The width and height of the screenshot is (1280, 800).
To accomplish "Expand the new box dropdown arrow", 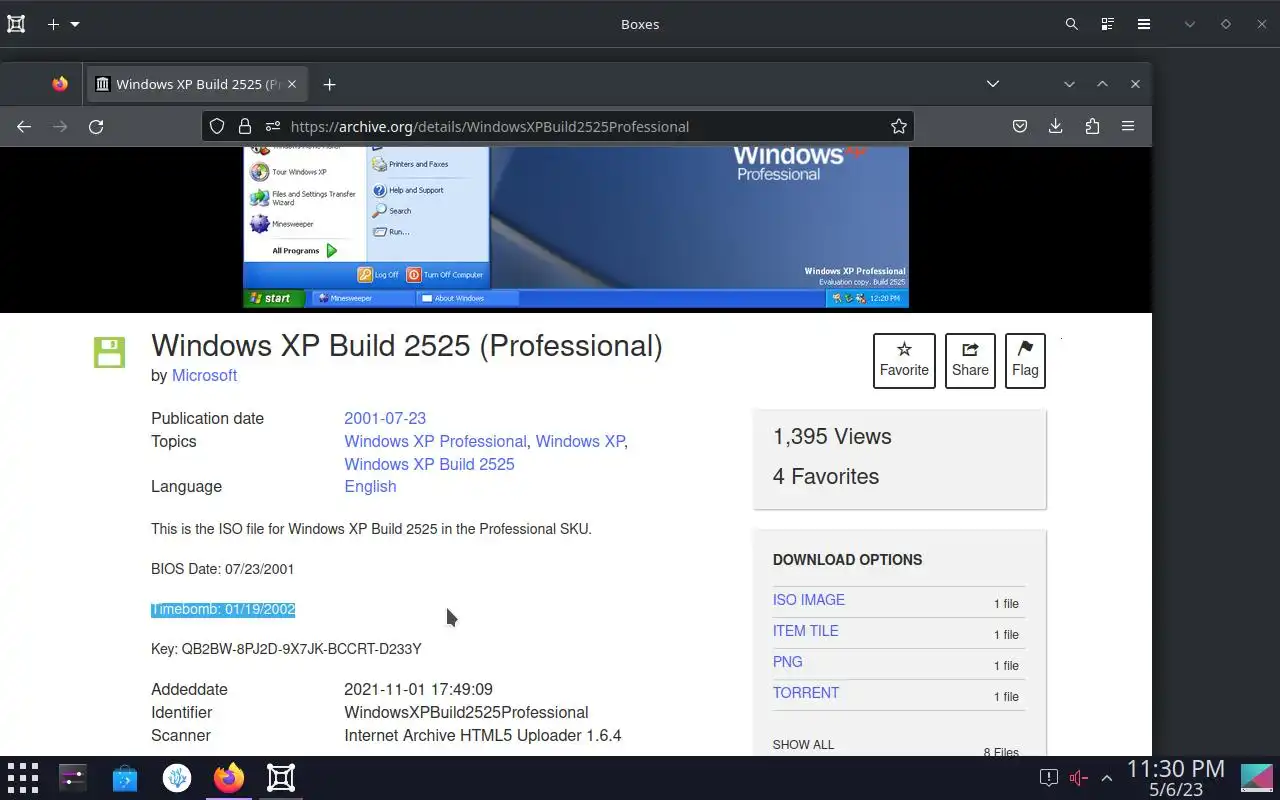I will pos(75,24).
